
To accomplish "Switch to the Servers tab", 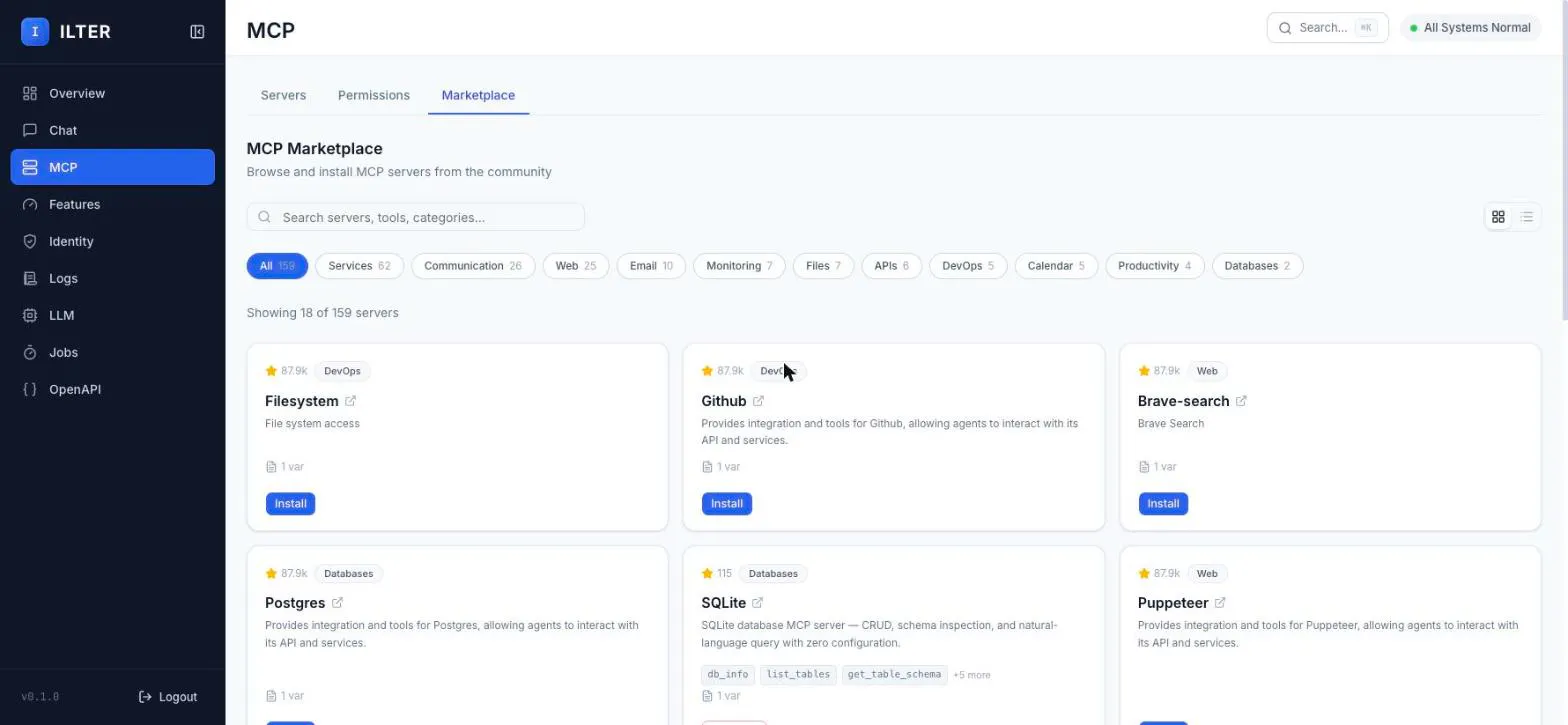I will pos(283,95).
